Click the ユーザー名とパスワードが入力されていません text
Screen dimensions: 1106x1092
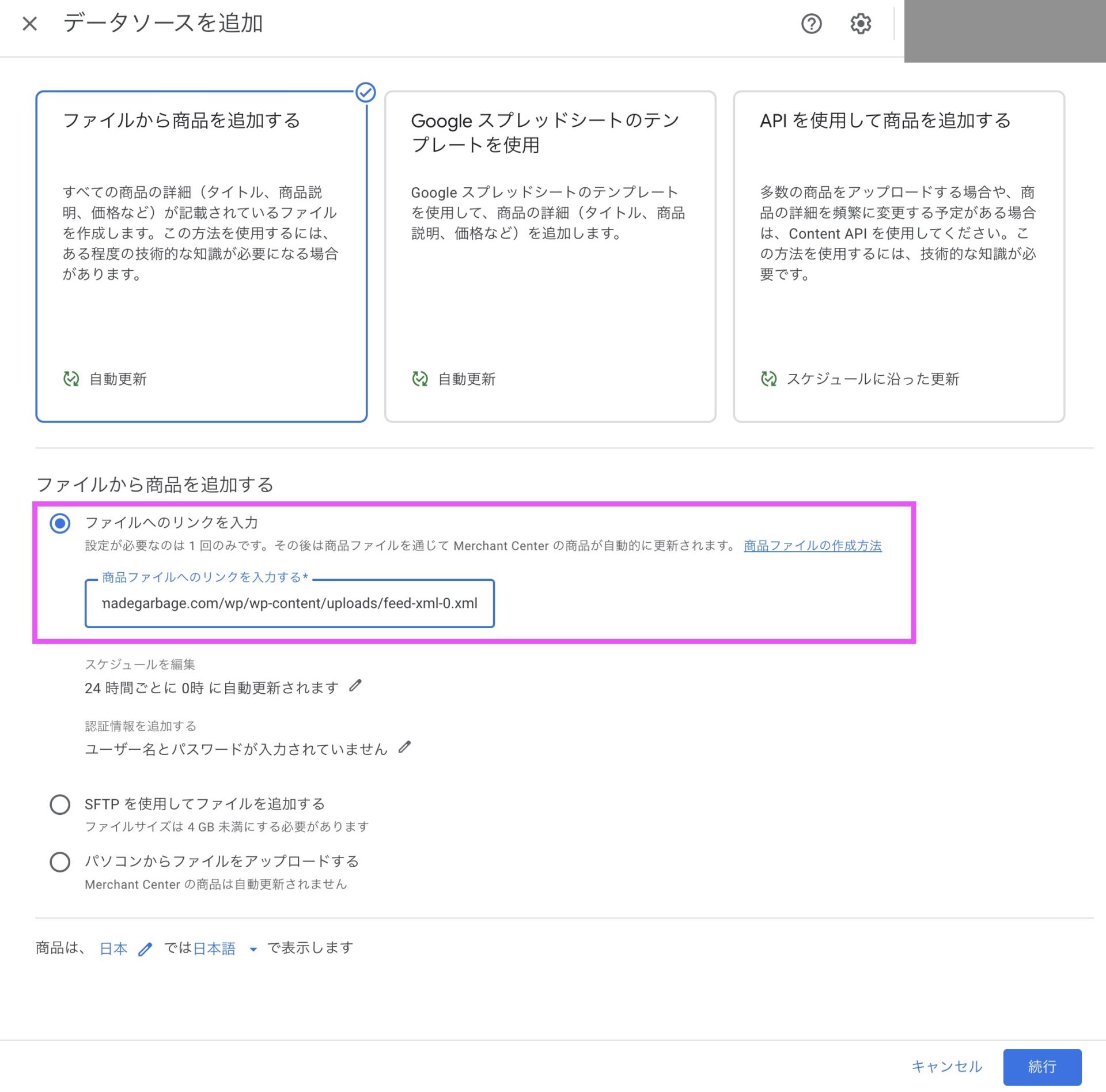tap(236, 749)
